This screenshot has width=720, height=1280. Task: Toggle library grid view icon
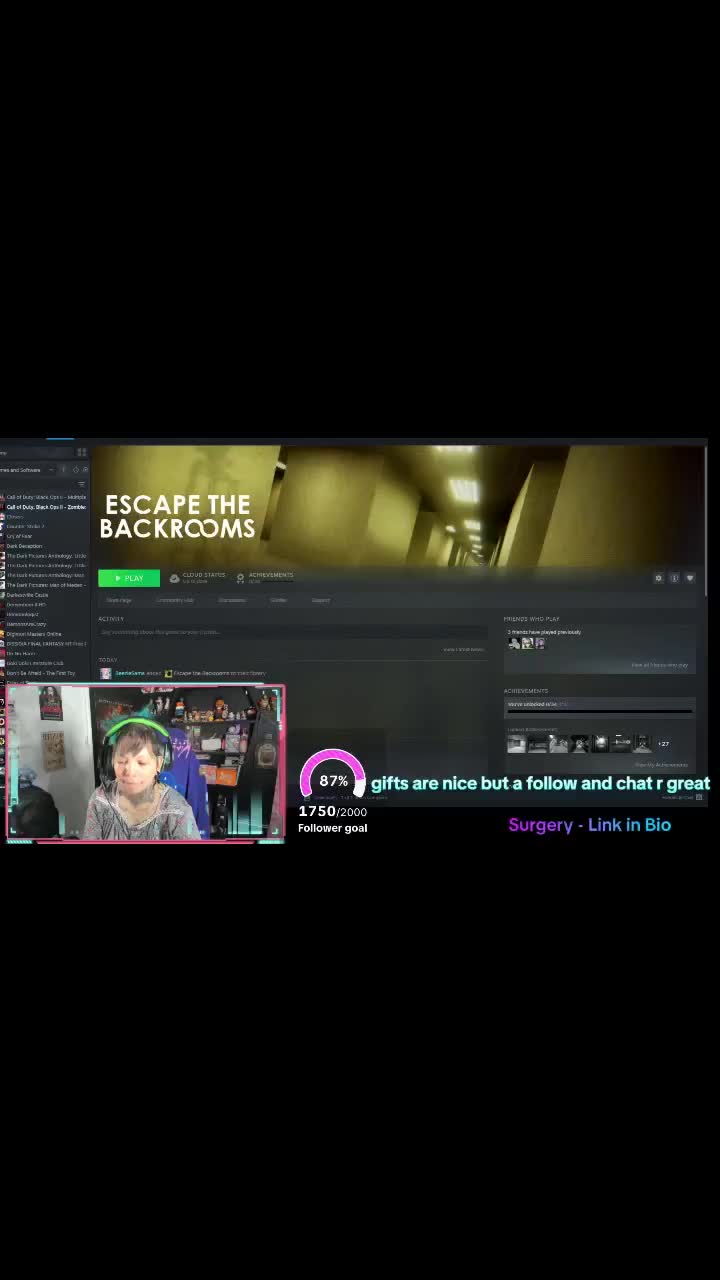tap(82, 452)
